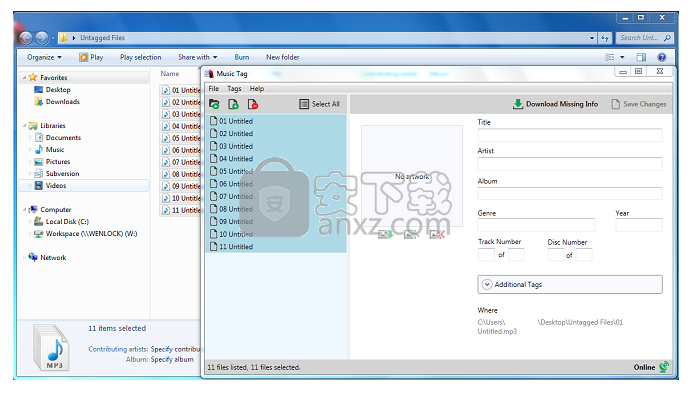This screenshot has height=397, width=695.
Task: Open the File menu in Music Tag
Action: click(x=214, y=89)
